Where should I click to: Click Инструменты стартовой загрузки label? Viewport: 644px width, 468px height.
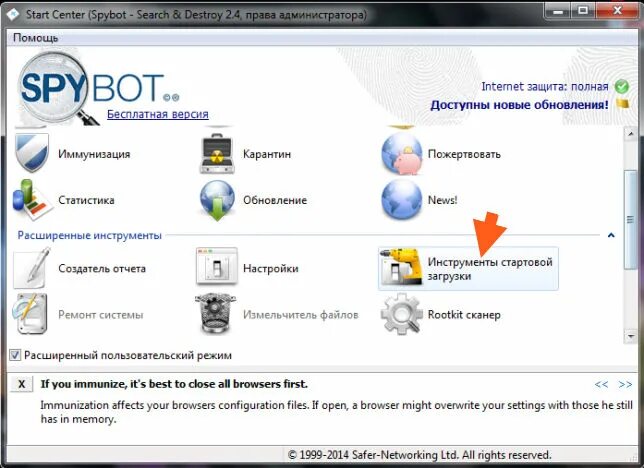point(490,269)
